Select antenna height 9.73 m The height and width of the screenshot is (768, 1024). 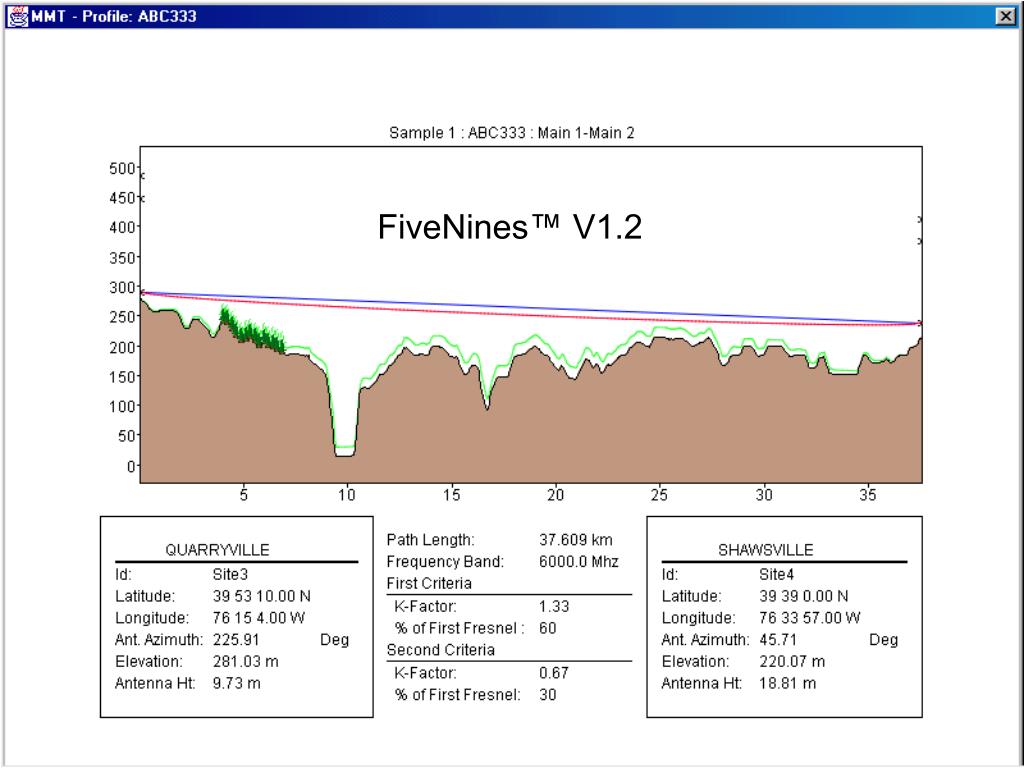(236, 683)
